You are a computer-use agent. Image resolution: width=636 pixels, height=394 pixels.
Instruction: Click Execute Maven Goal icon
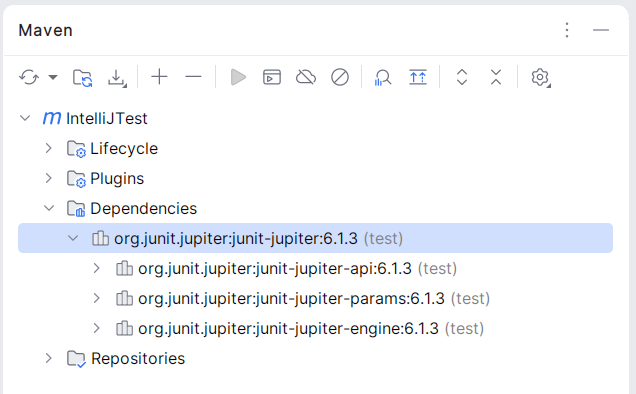[x=272, y=77]
